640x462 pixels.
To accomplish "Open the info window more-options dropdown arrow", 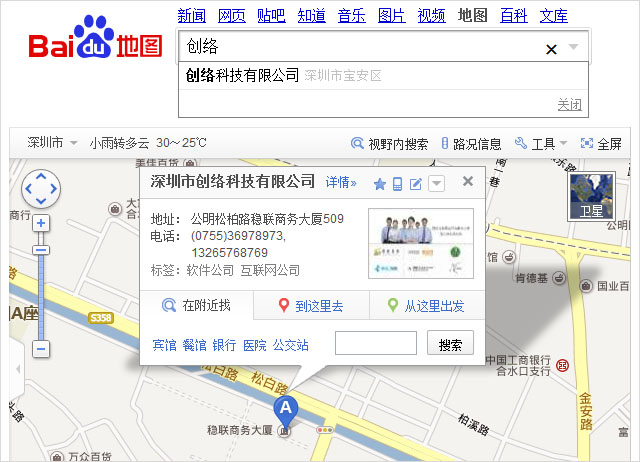I will (x=436, y=183).
